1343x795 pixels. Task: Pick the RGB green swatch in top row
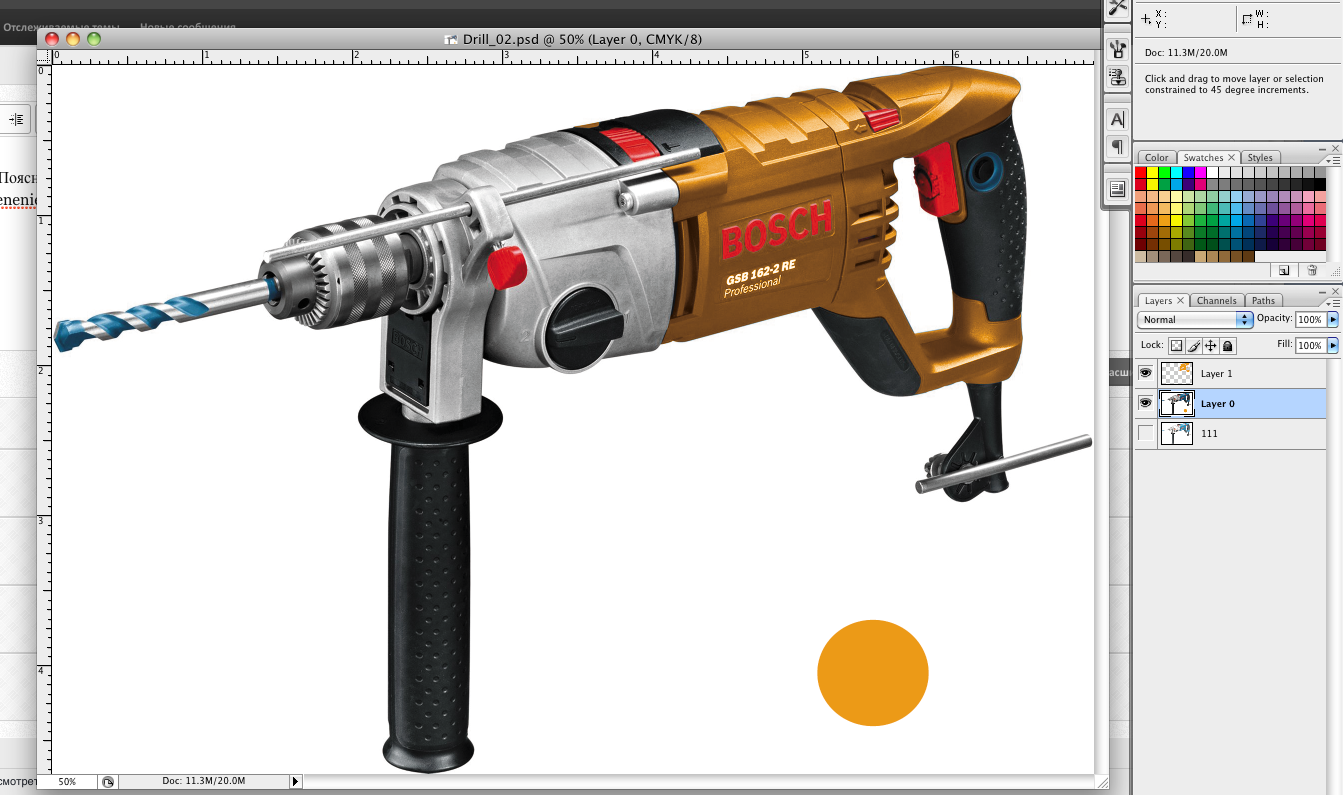1165,172
